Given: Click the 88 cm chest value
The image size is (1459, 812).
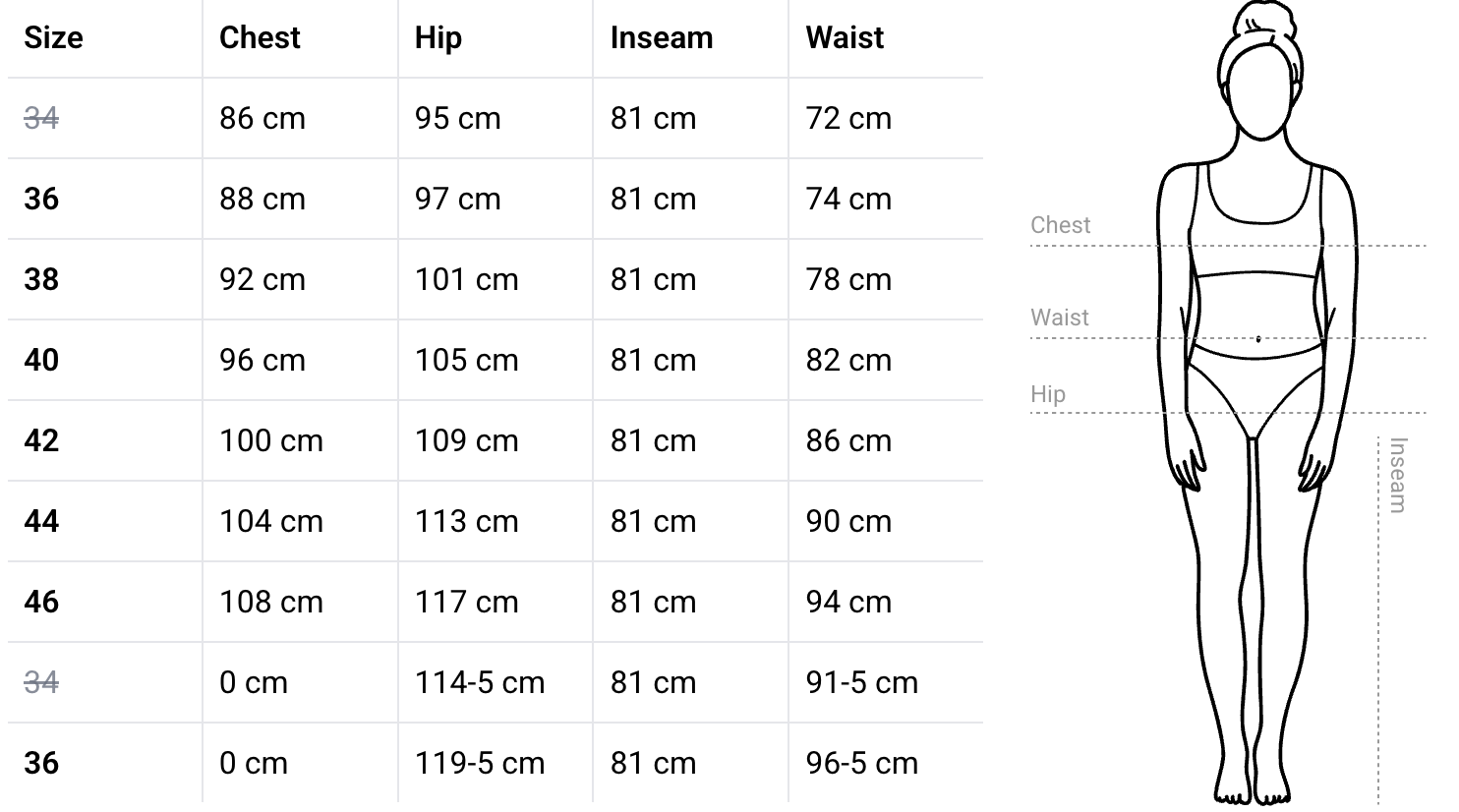Looking at the screenshot, I should tap(263, 199).
